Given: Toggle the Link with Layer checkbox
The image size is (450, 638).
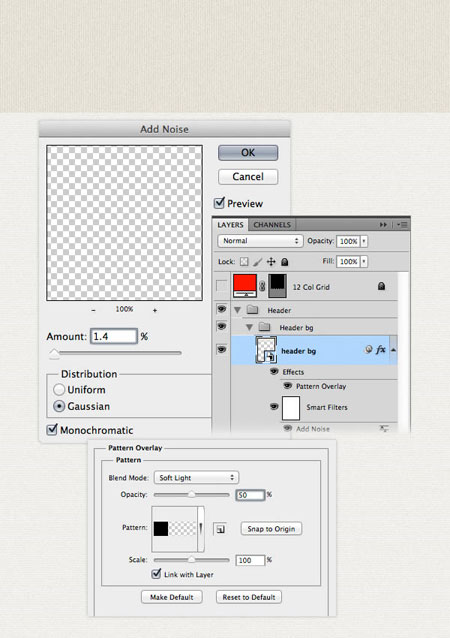Looking at the screenshot, I should [x=156, y=574].
